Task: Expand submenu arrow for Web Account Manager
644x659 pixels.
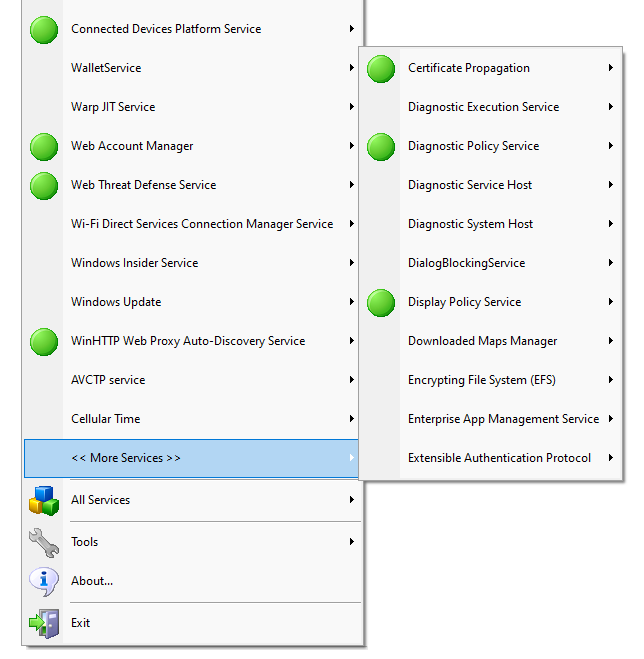Action: [351, 146]
